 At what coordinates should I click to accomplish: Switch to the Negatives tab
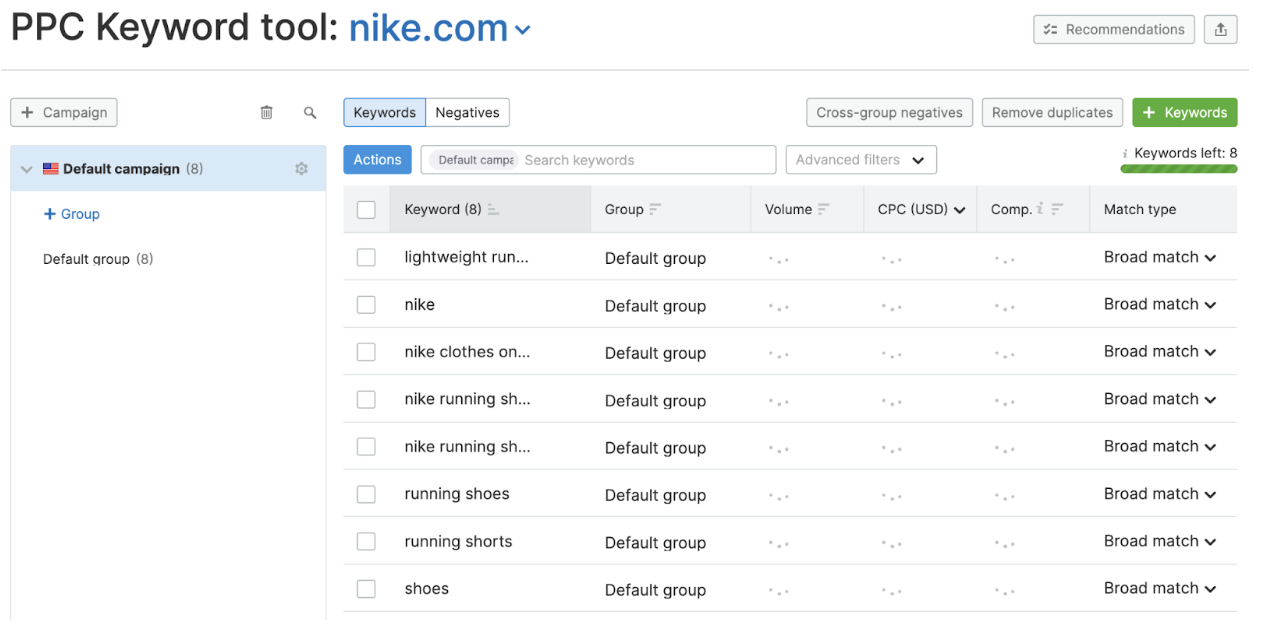(x=467, y=113)
